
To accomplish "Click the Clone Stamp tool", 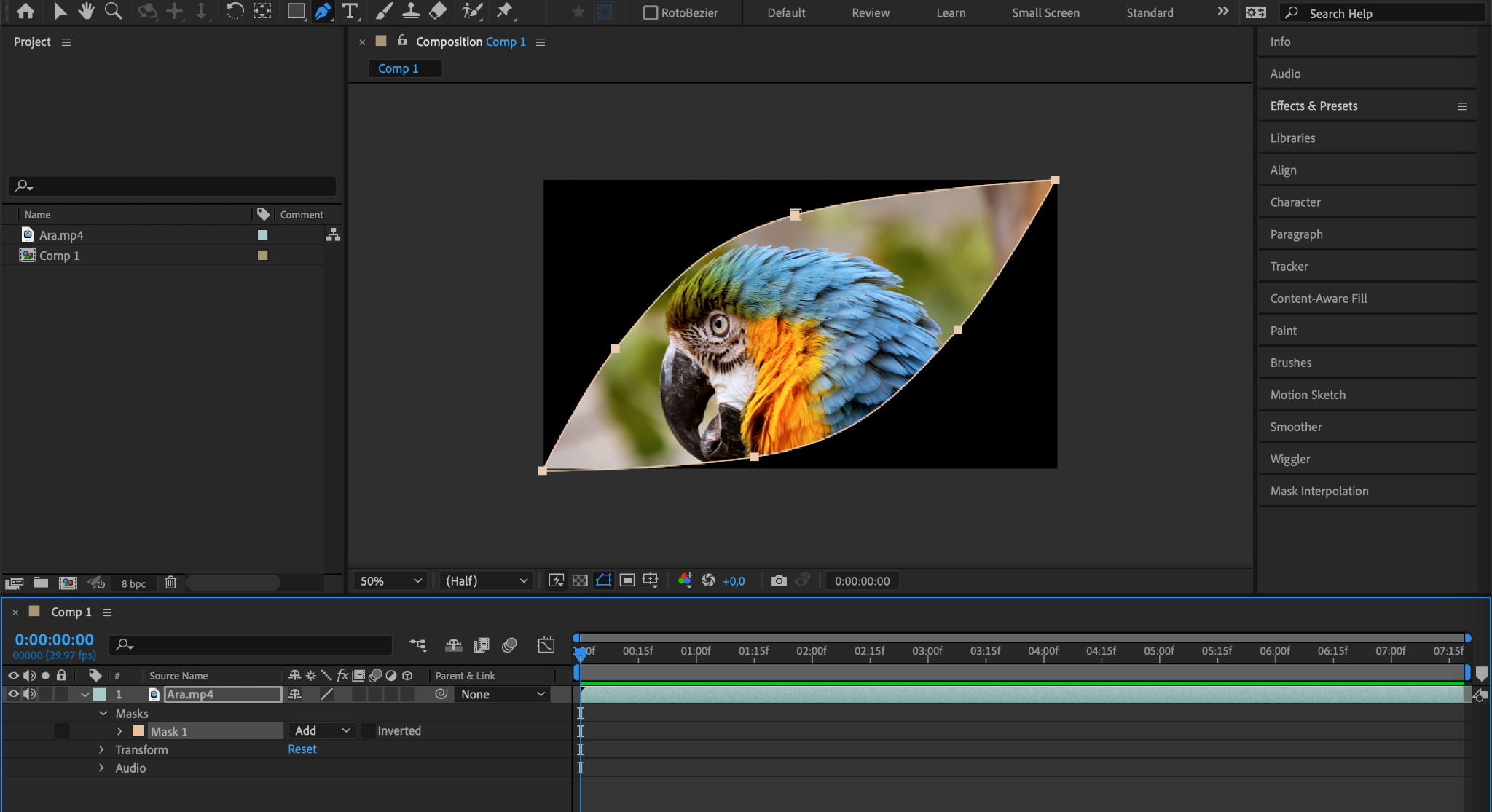I will 411,11.
